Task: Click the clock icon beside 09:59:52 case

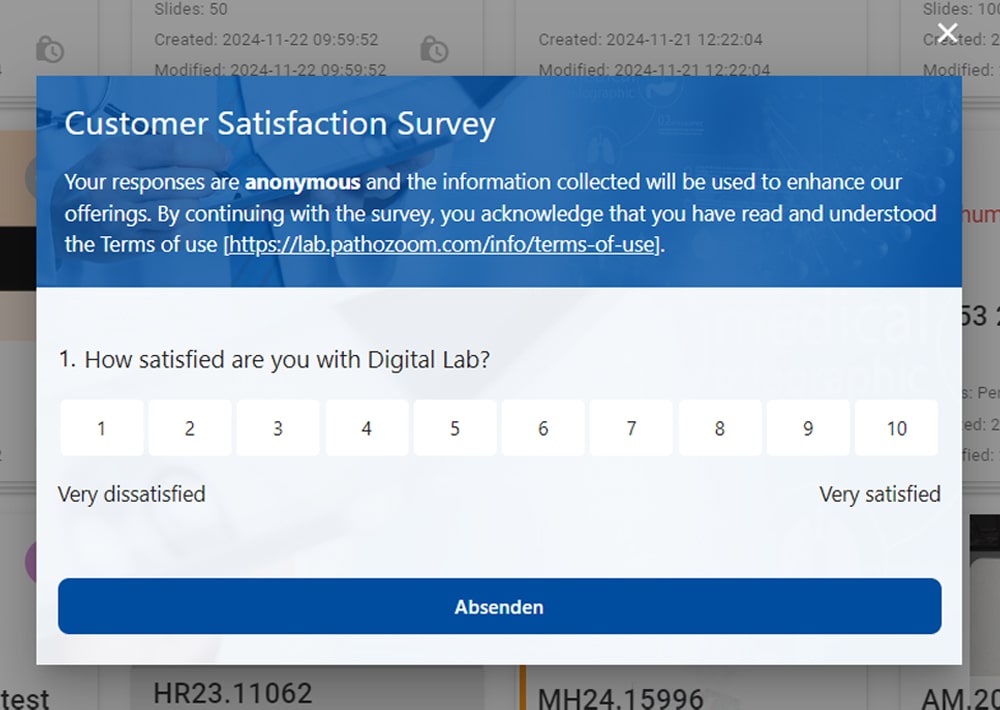Action: point(50,50)
